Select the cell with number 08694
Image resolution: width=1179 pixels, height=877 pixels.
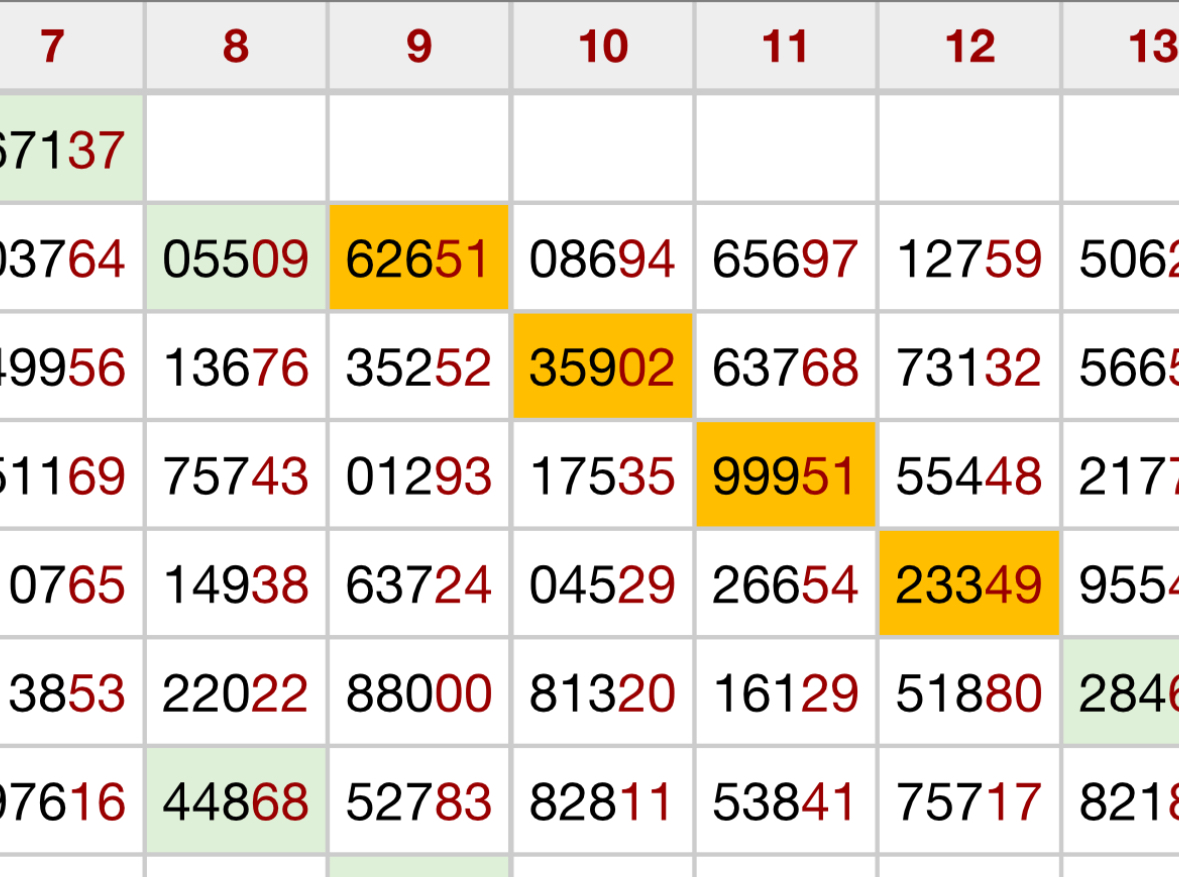tap(603, 259)
